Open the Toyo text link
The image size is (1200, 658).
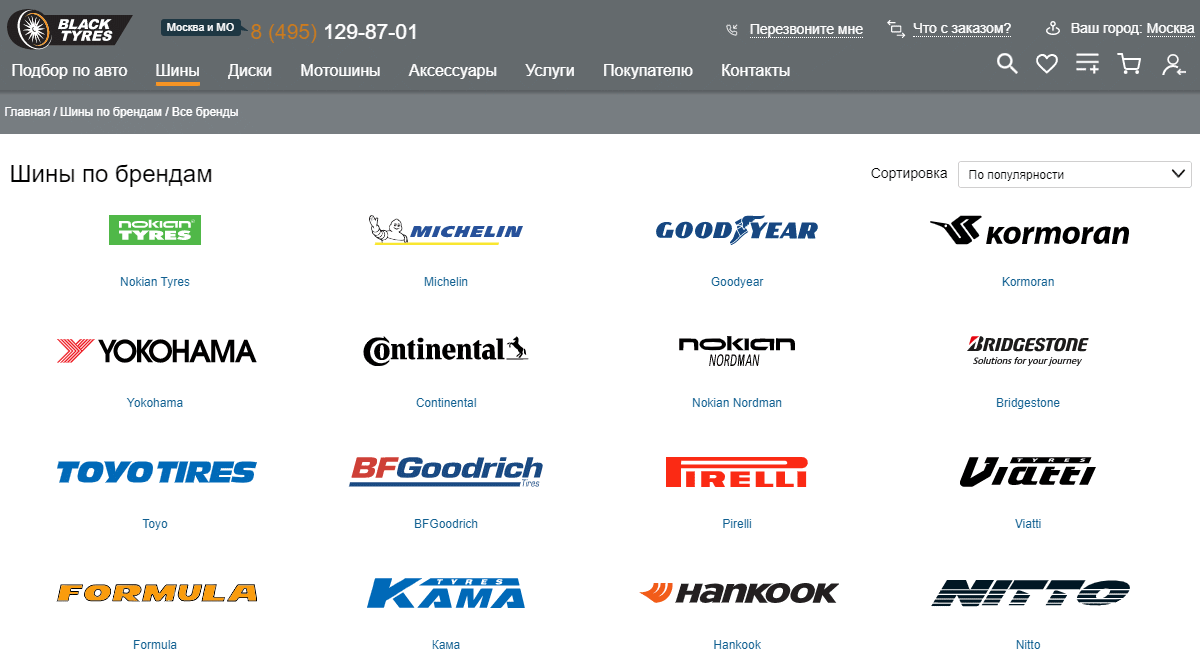click(x=155, y=524)
